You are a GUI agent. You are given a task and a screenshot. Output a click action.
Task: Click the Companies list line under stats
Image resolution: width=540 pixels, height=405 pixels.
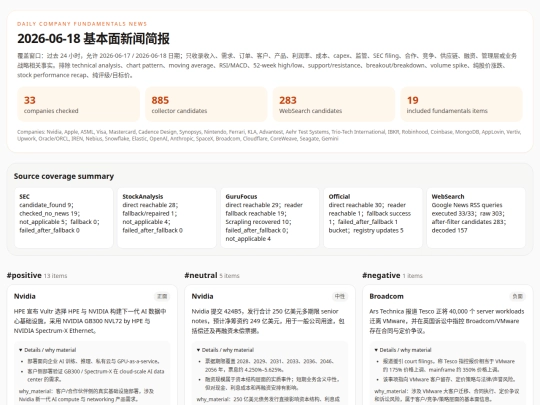[x=269, y=135]
